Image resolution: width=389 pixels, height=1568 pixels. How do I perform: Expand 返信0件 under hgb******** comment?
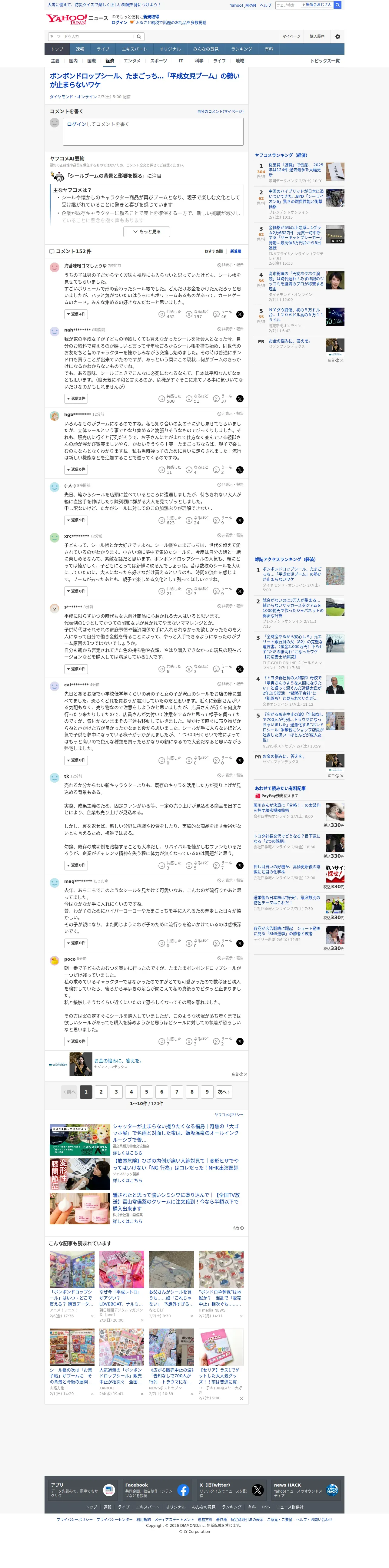click(x=76, y=470)
